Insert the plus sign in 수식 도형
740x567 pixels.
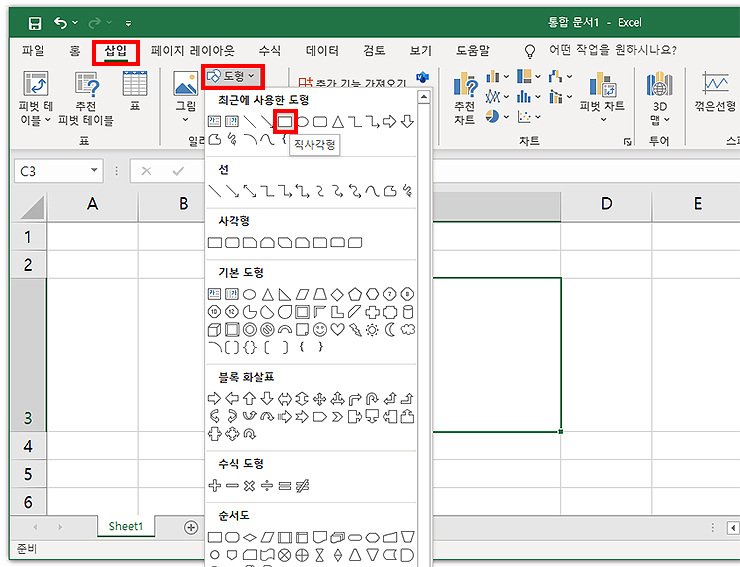point(214,486)
